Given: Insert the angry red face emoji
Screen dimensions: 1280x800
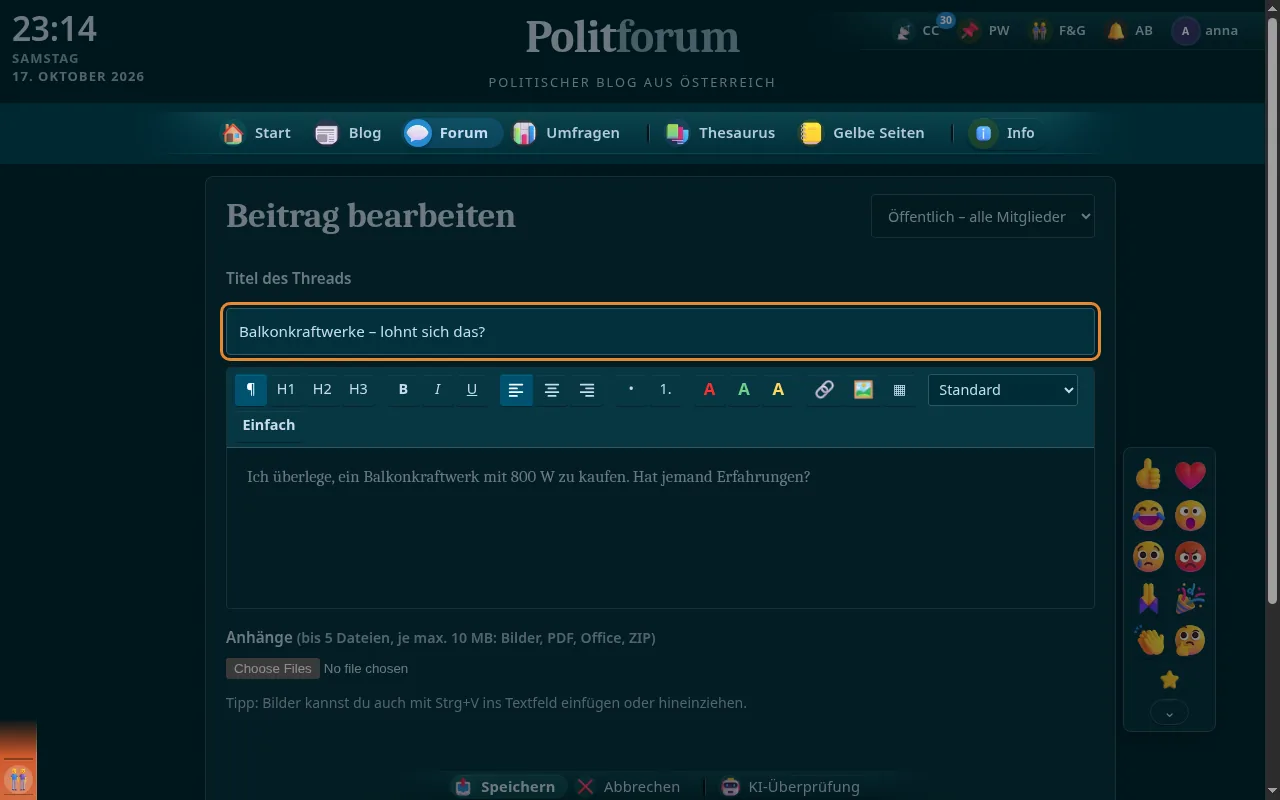Looking at the screenshot, I should (x=1190, y=557).
